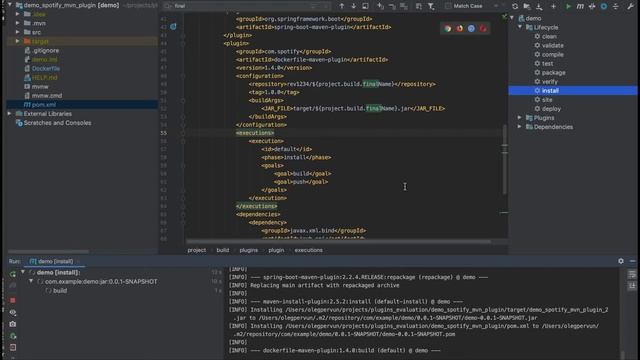Select the compile lifecycle phase
The image size is (640, 360).
553,54
